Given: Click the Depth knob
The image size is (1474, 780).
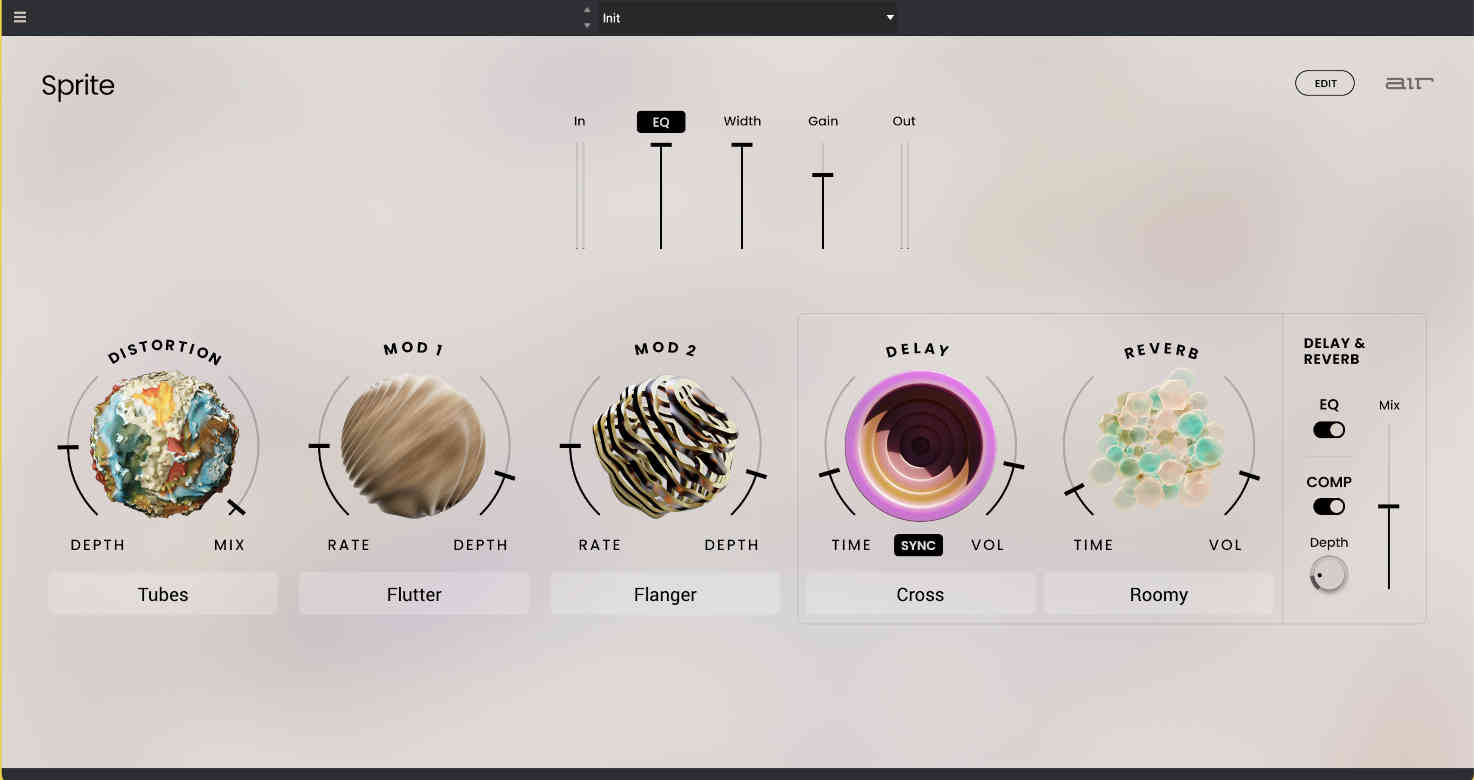Looking at the screenshot, I should [1328, 573].
